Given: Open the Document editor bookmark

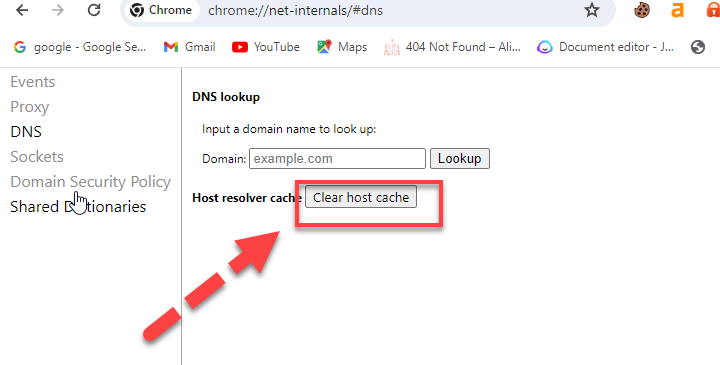Looking at the screenshot, I should 605,47.
